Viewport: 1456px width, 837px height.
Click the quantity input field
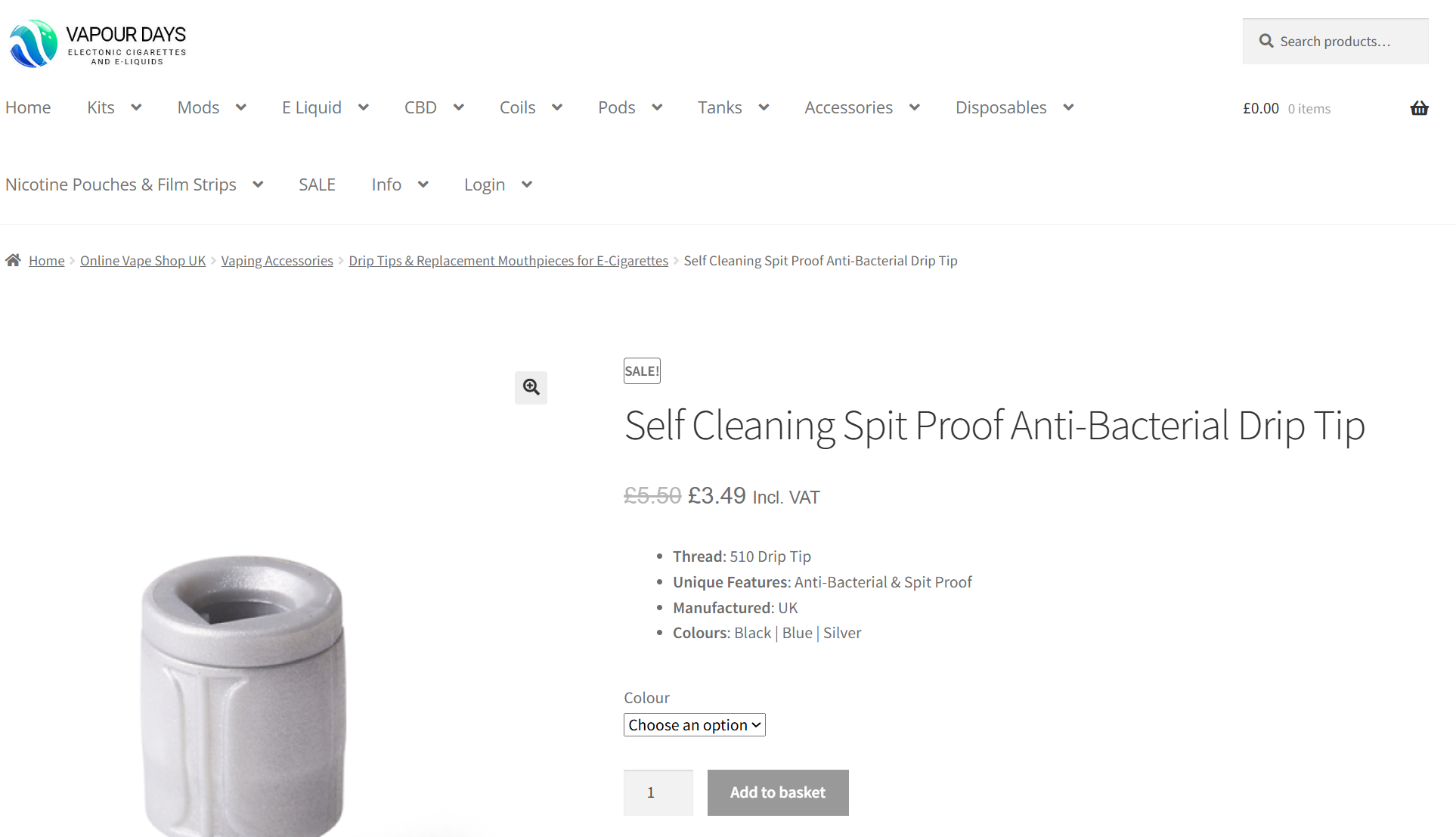658,792
